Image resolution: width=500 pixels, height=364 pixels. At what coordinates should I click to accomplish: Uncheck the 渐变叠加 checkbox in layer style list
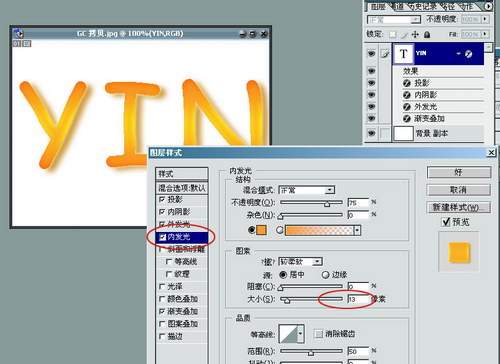pyautogui.click(x=162, y=311)
